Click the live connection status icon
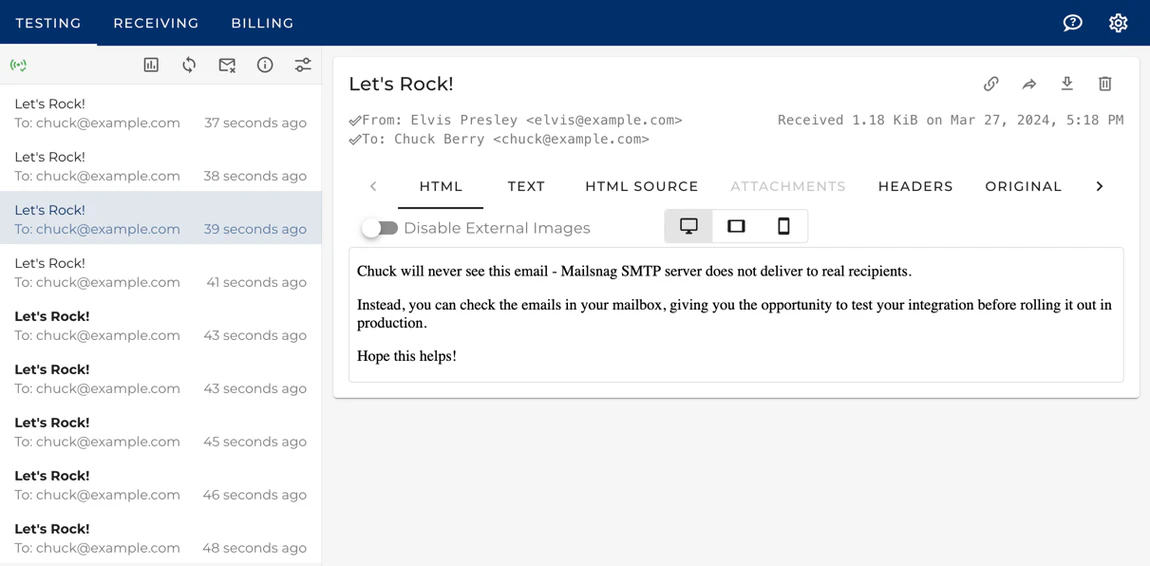 coord(18,65)
